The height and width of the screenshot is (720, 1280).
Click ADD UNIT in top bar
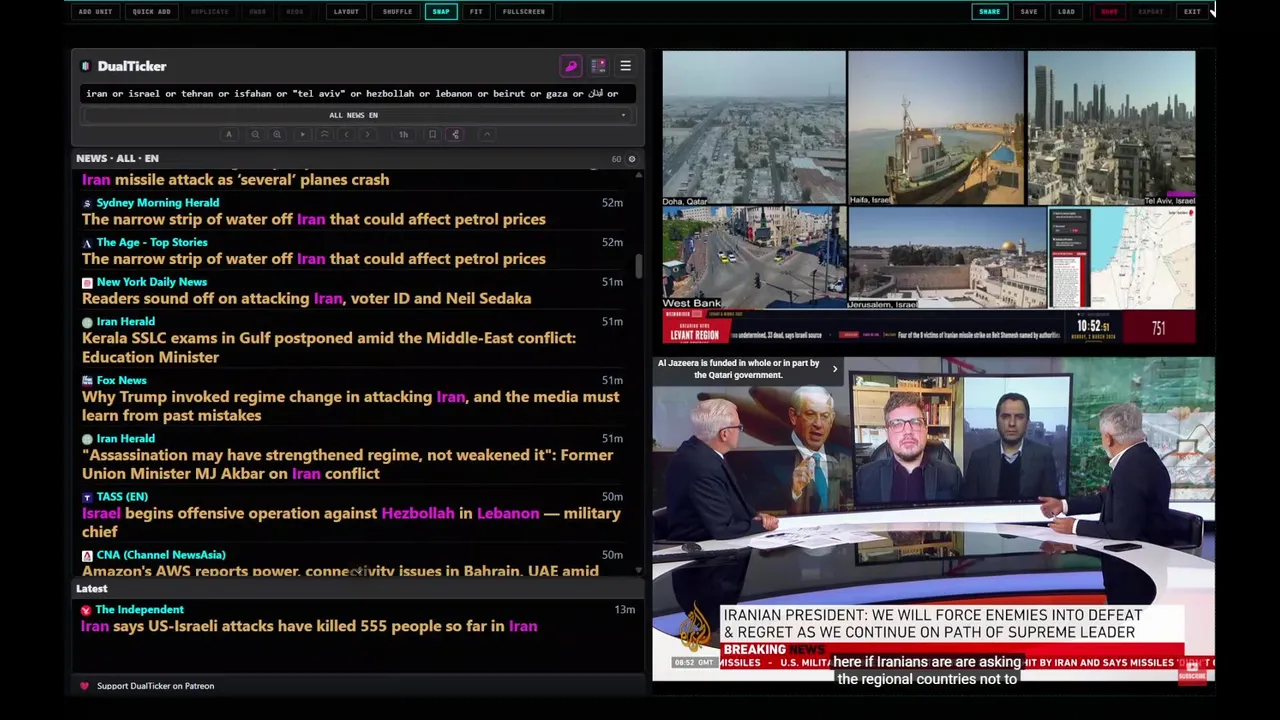click(96, 12)
